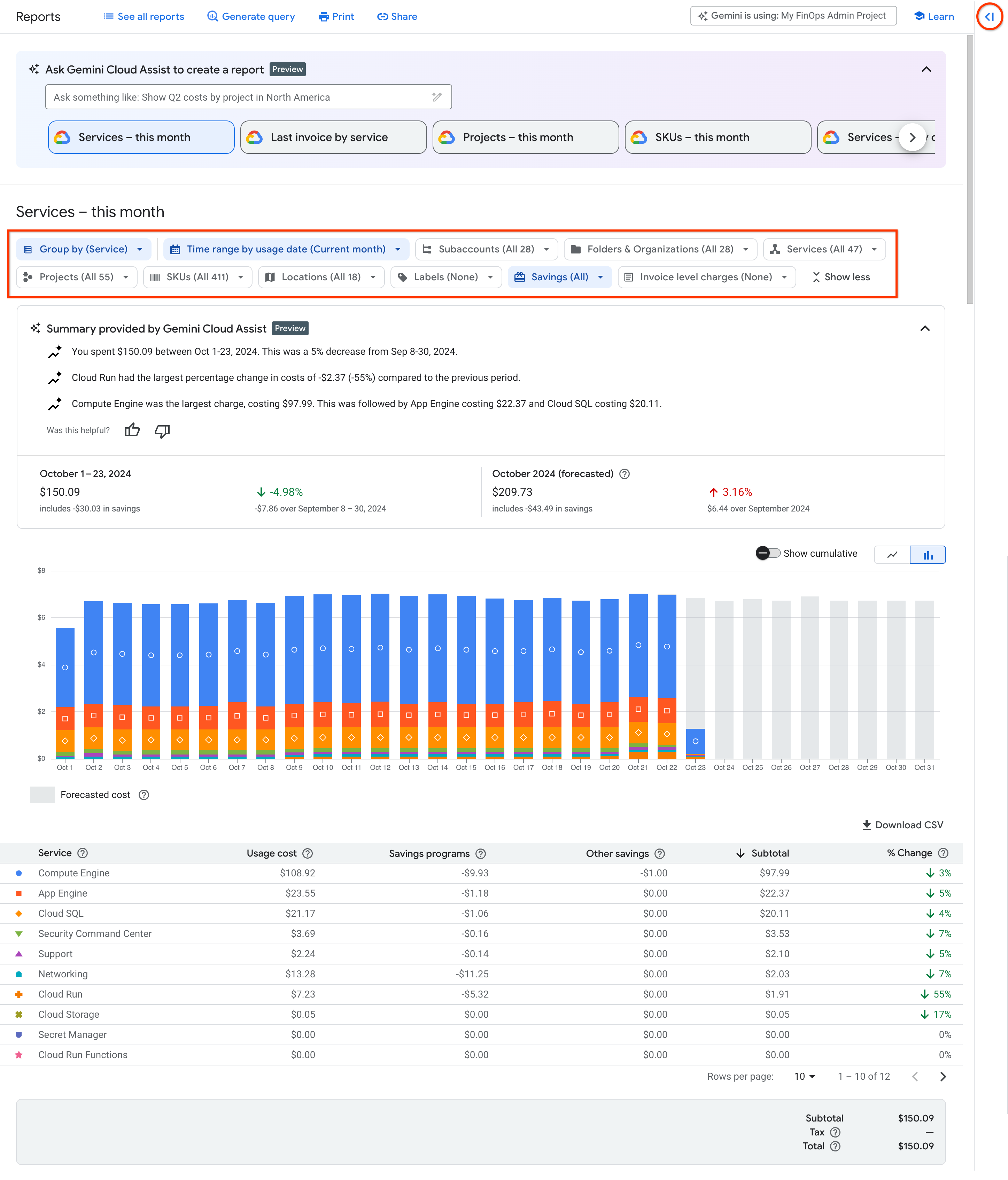The image size is (1008, 1180).
Task: Click help icon beside Usage cost header
Action: [308, 853]
